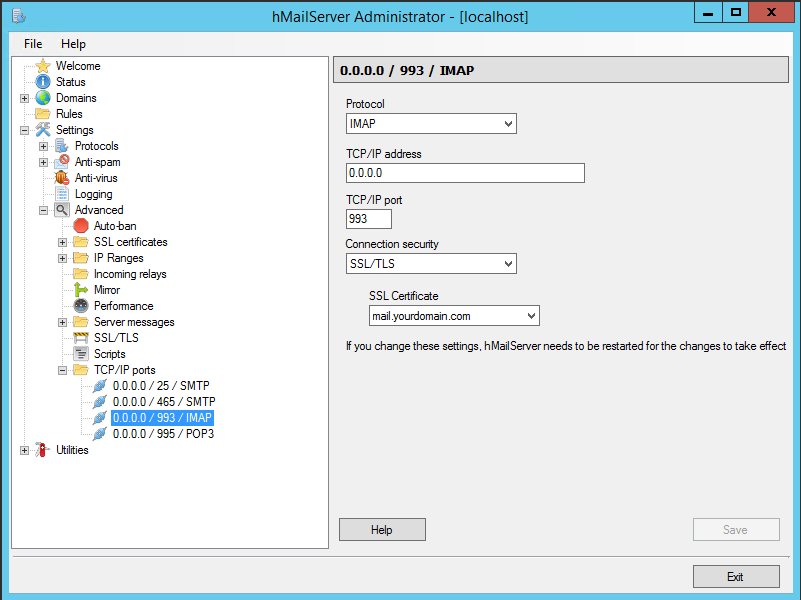Click the Protocols icon in tree
The height and width of the screenshot is (600, 801).
(62, 146)
